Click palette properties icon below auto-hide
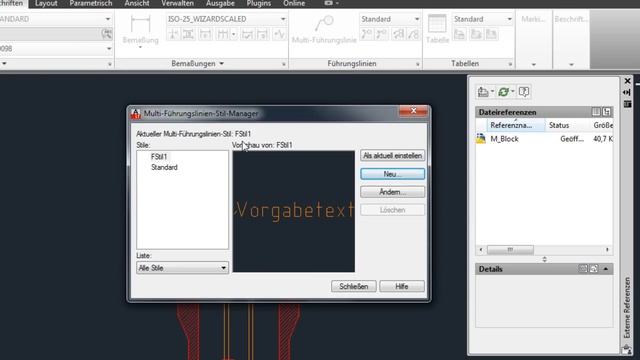 tap(627, 104)
